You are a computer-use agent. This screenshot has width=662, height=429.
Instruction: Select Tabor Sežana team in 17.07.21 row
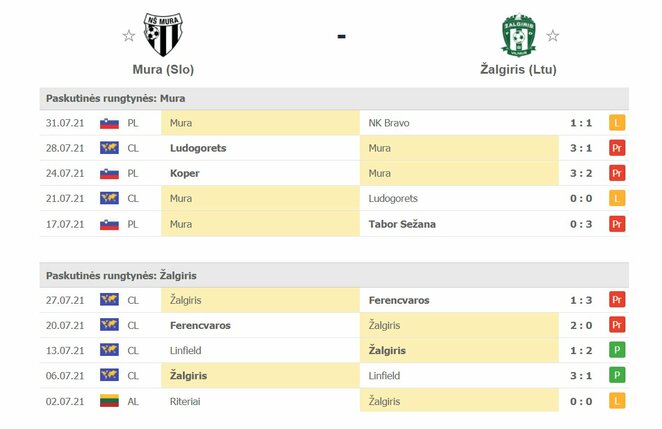point(400,224)
